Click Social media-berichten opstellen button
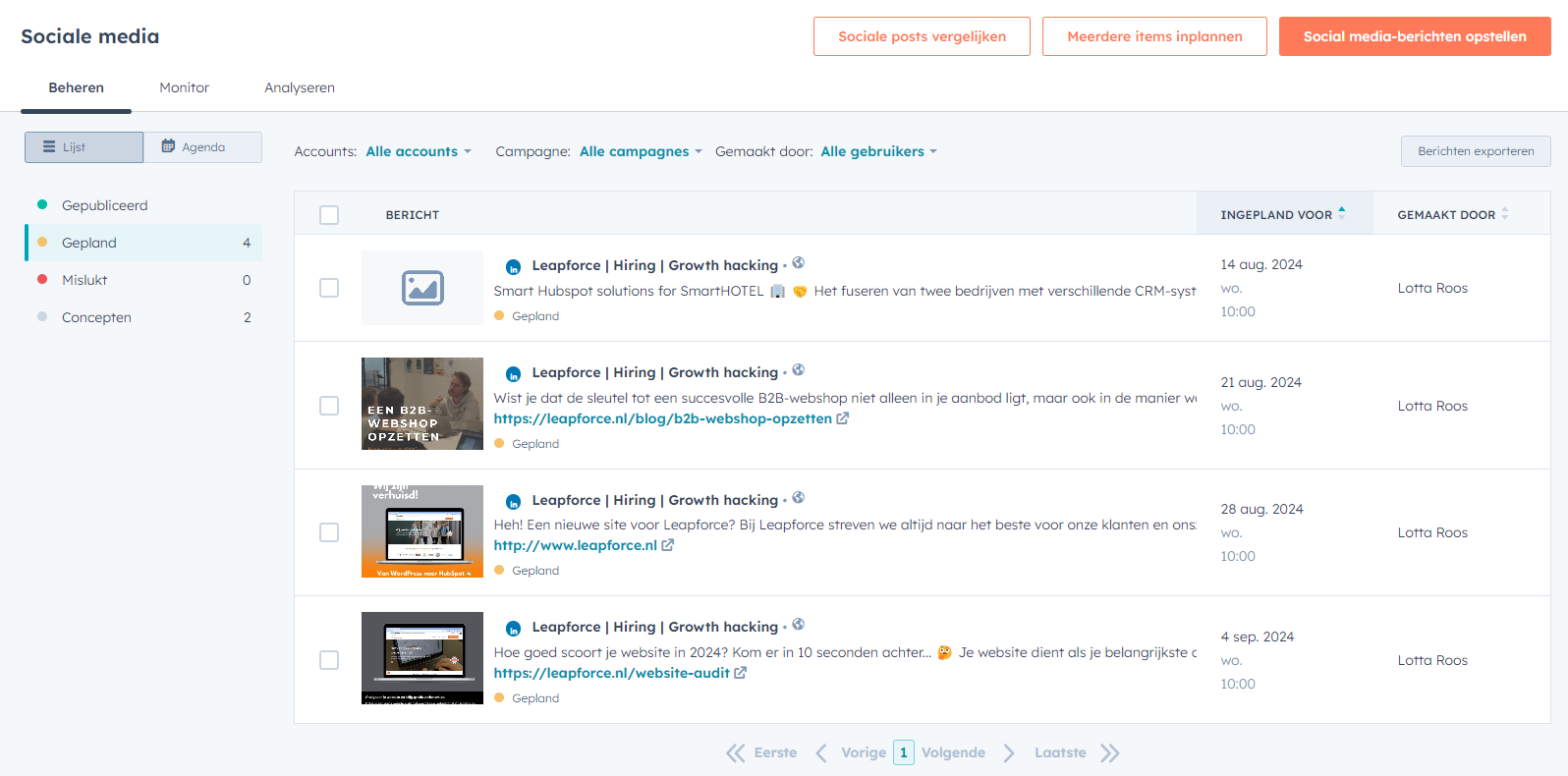This screenshot has width=1568, height=776. pos(1415,36)
